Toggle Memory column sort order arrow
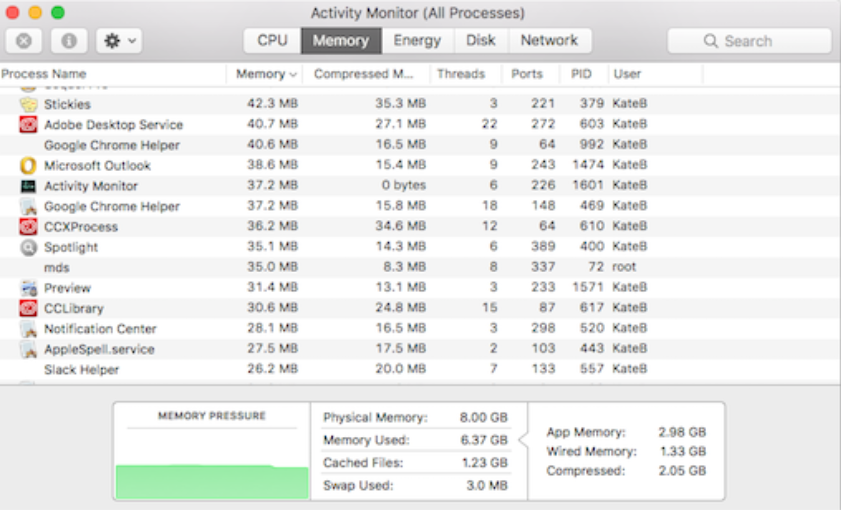Screen dimensions: 841x510 (x=293, y=75)
